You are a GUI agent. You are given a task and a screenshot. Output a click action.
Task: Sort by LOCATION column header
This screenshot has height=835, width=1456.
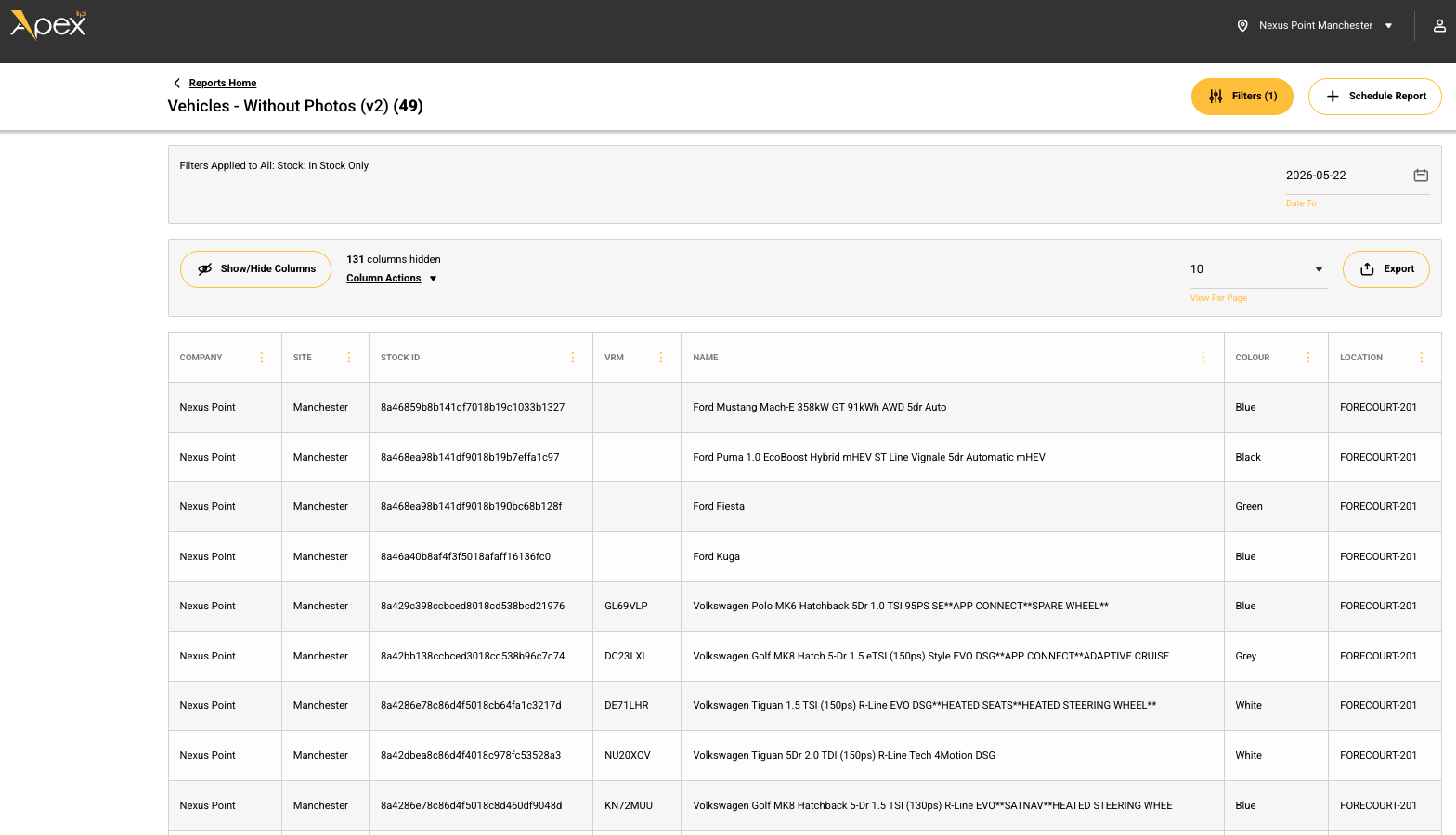1361,358
